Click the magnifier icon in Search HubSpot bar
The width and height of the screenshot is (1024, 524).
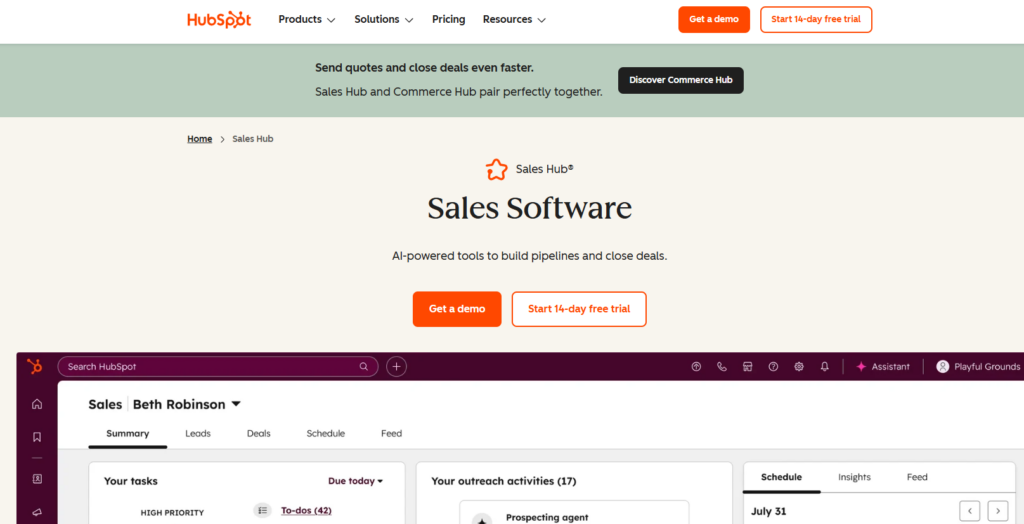[x=364, y=367]
